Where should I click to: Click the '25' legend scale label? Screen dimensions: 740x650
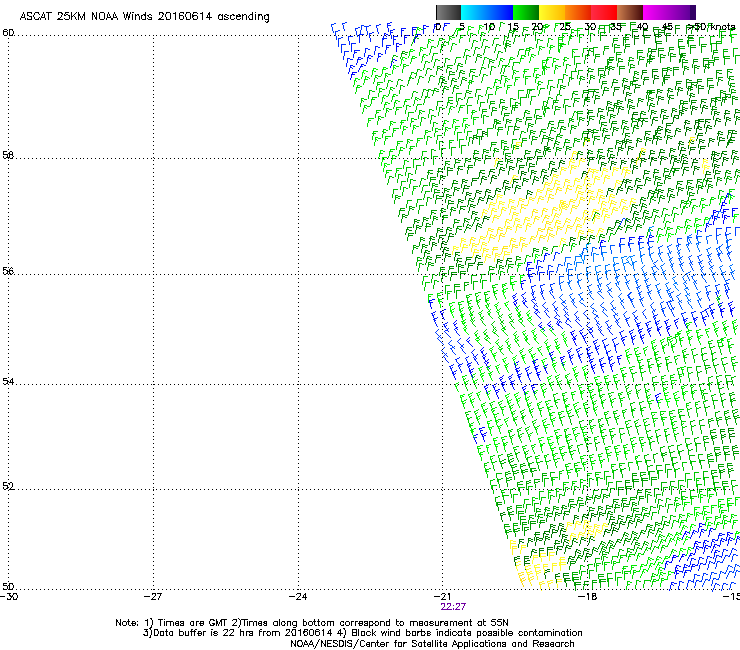(565, 27)
